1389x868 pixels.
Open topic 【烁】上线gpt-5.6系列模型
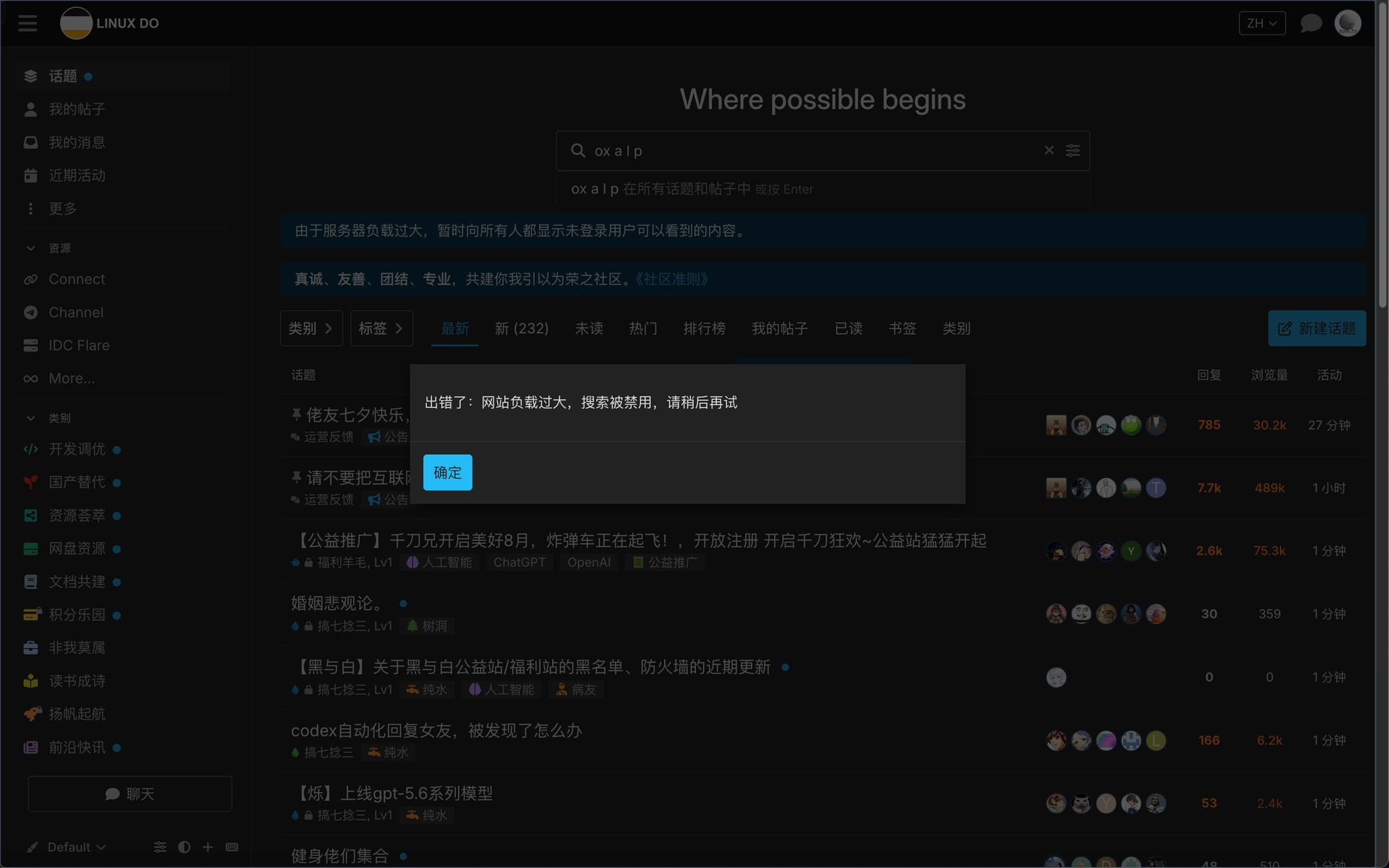click(394, 793)
